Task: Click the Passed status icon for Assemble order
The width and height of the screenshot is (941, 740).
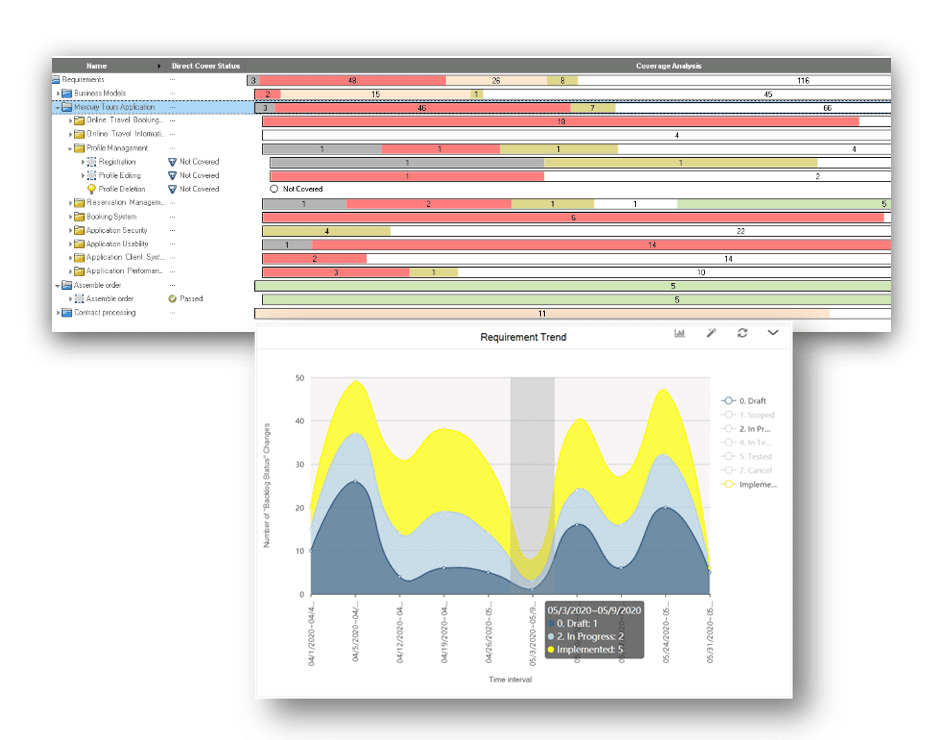Action: (x=172, y=298)
